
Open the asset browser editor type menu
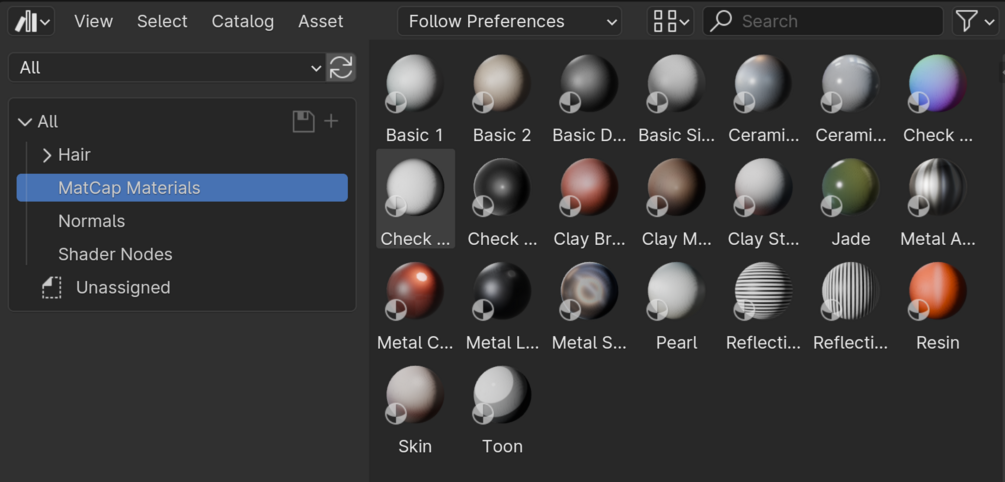point(32,21)
